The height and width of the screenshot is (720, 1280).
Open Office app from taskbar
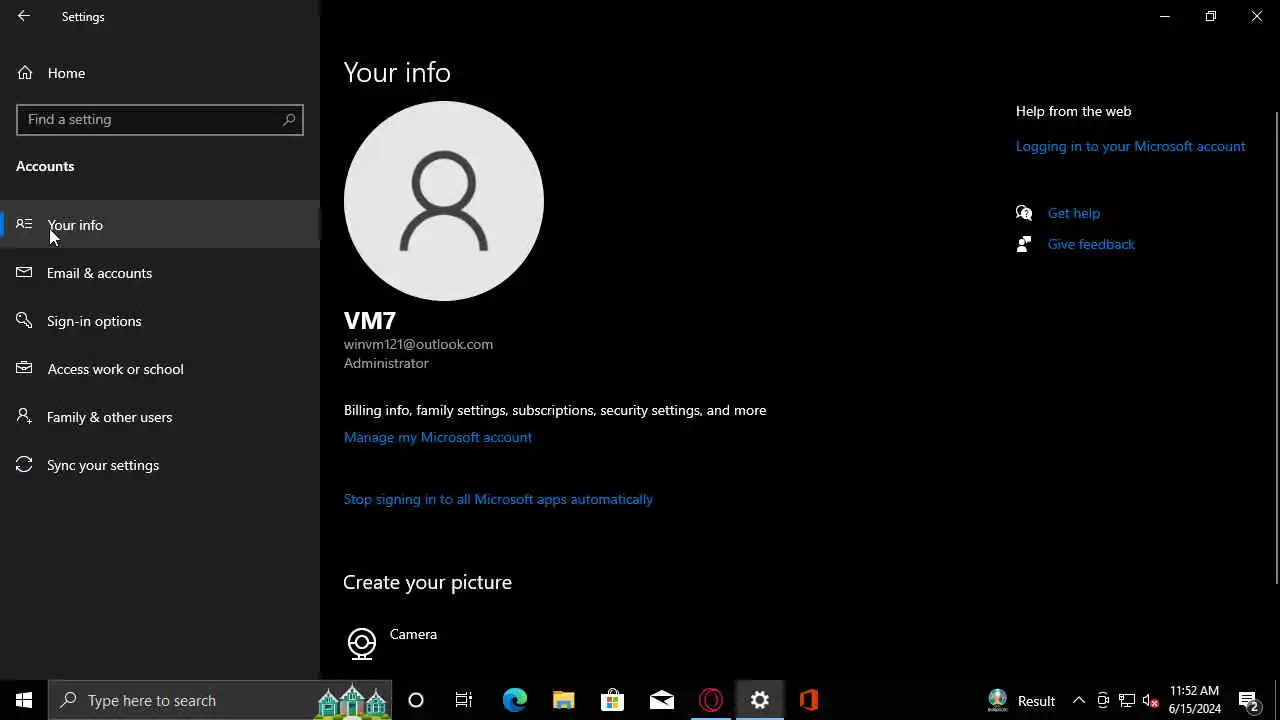pyautogui.click(x=809, y=700)
